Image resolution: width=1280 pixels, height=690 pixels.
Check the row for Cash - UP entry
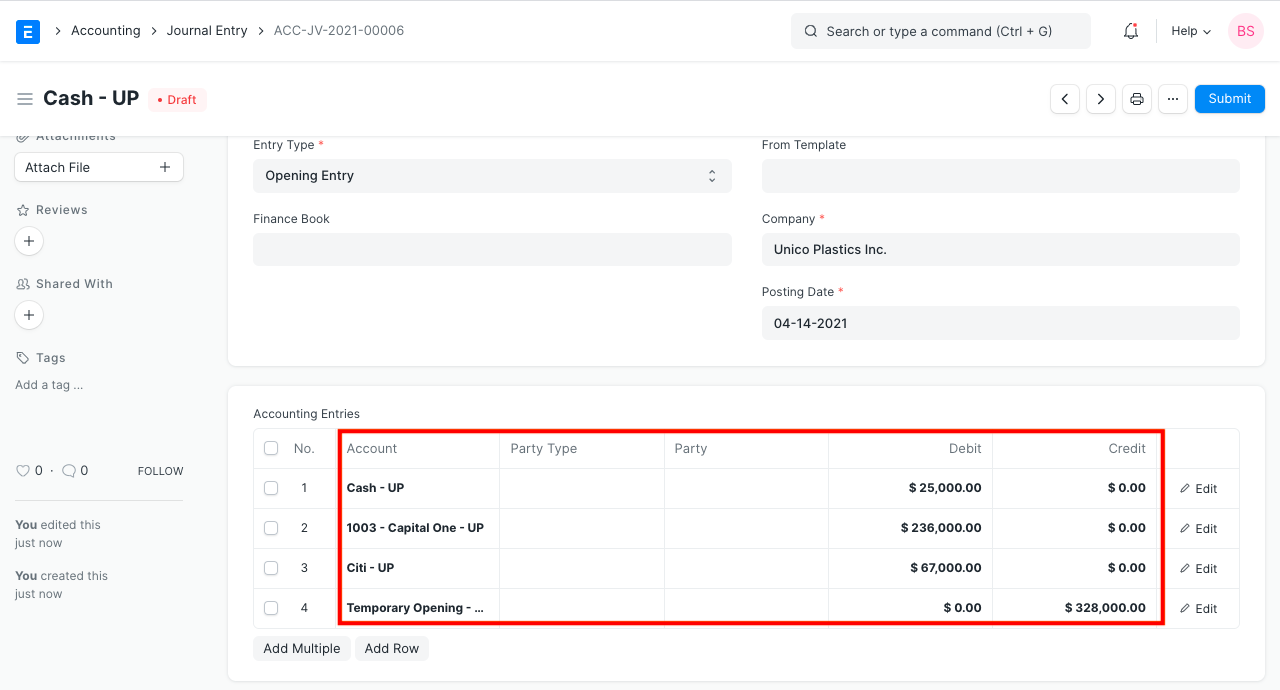271,488
